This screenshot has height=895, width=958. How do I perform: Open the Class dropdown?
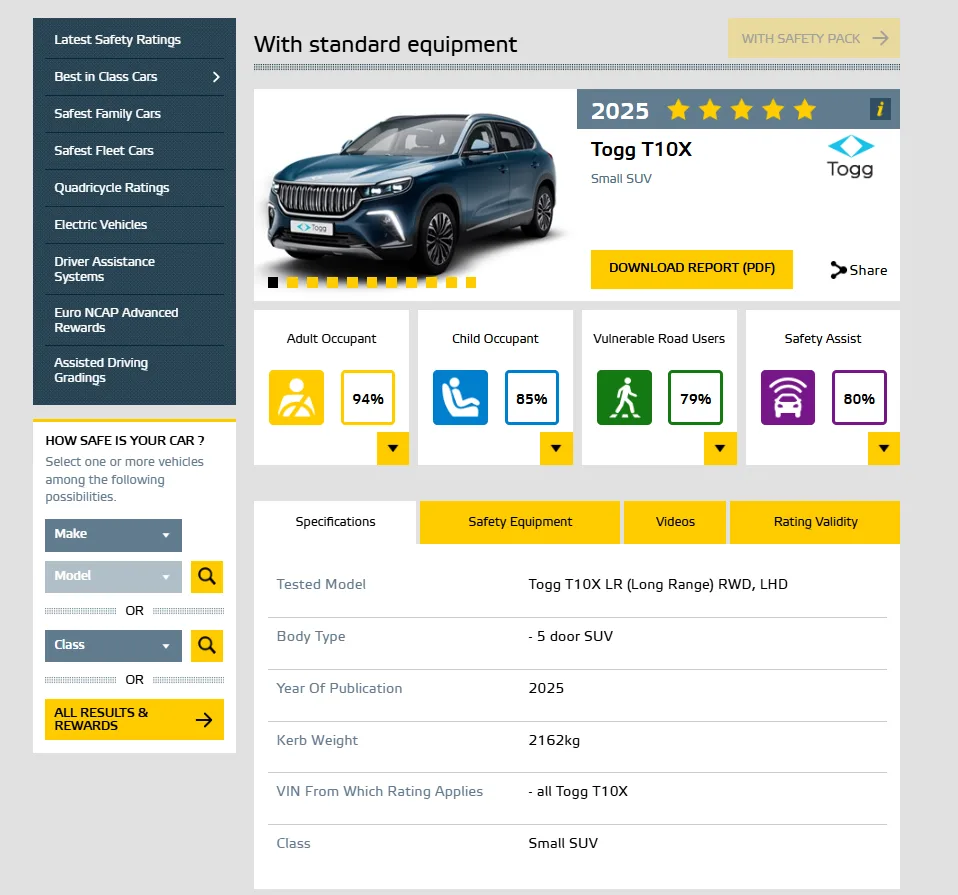(113, 646)
